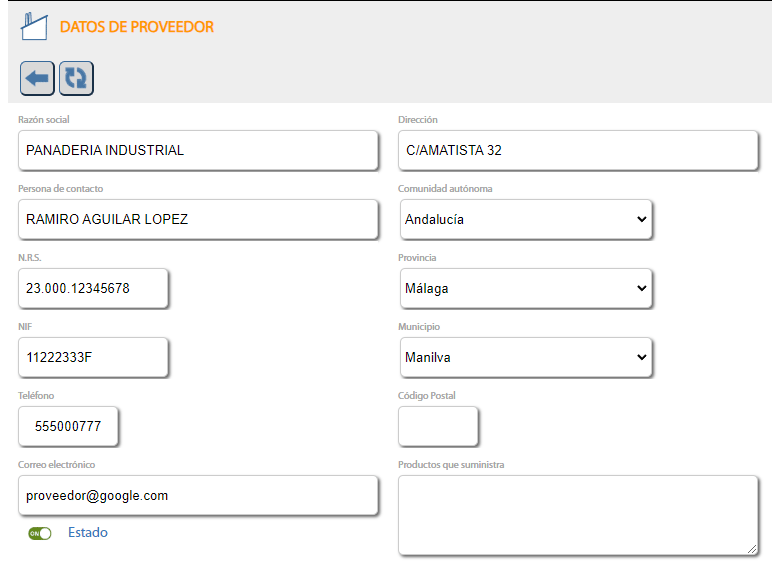Open the Provincia dropdown showing Málaga
The image size is (772, 580).
(x=526, y=289)
